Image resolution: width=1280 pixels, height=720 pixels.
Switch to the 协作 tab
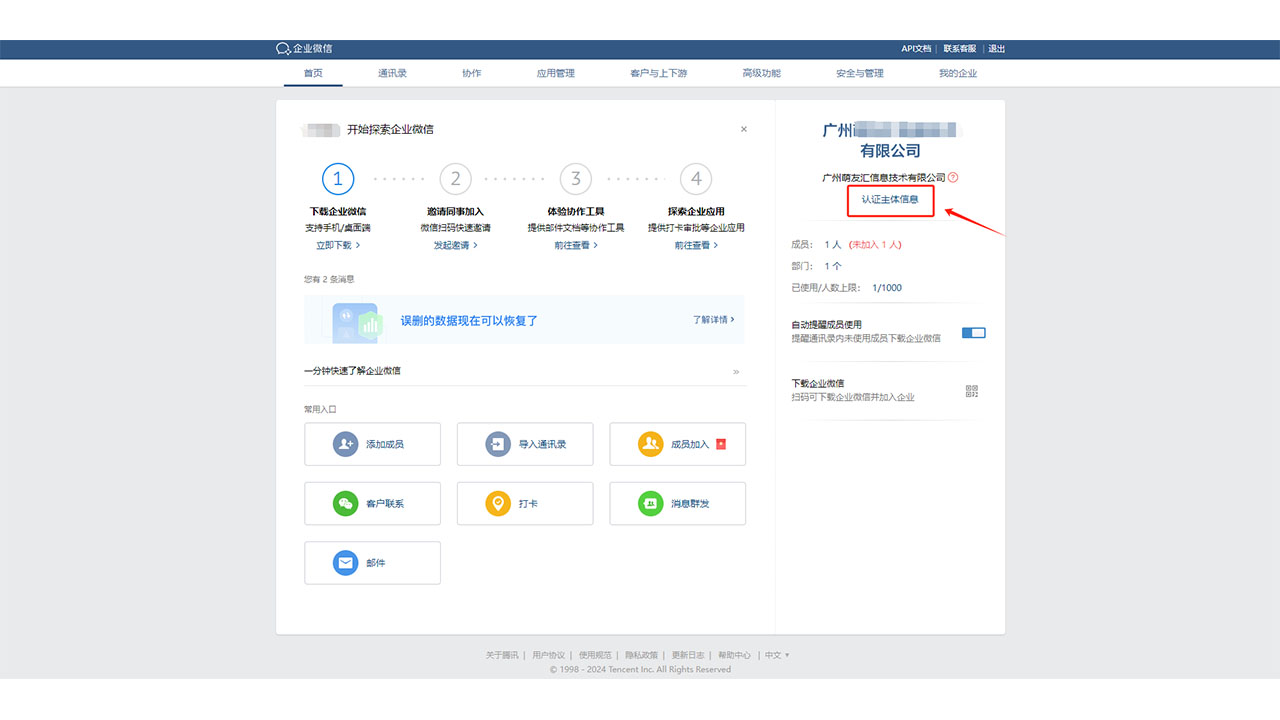(x=472, y=73)
